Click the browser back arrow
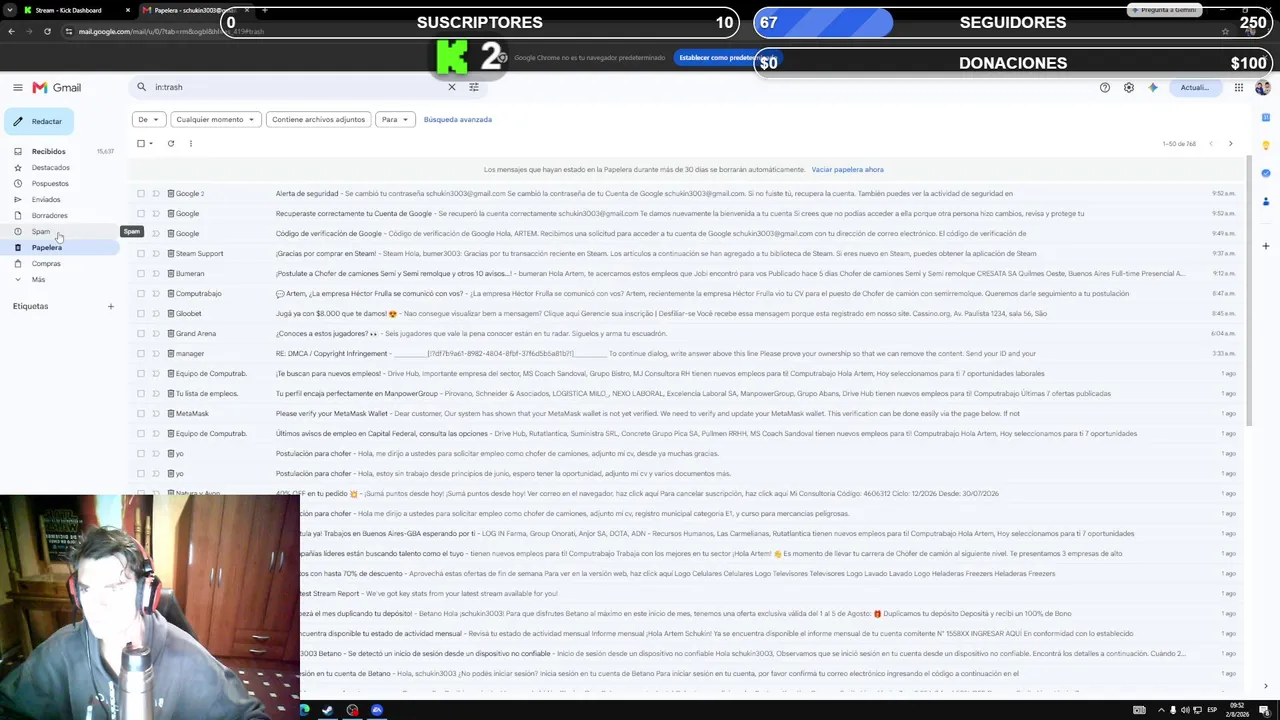The height and width of the screenshot is (720, 1280). tap(11, 31)
